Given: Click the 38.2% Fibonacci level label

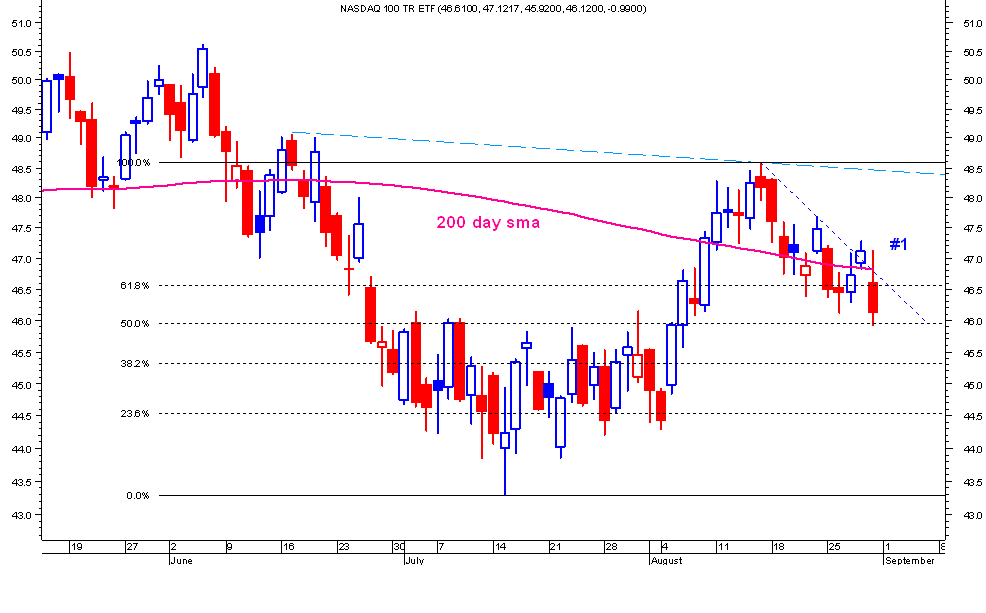Looking at the screenshot, I should pyautogui.click(x=135, y=363).
